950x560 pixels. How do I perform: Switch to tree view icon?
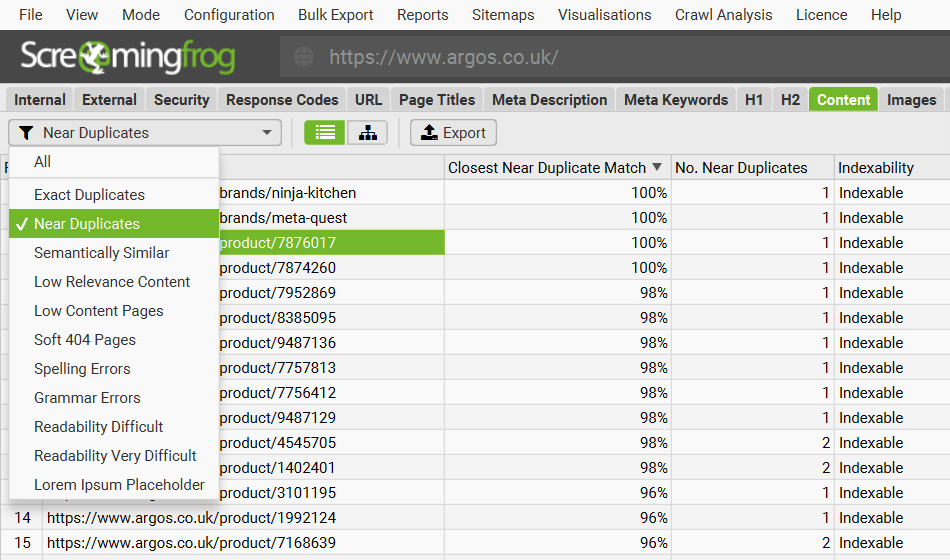point(367,133)
